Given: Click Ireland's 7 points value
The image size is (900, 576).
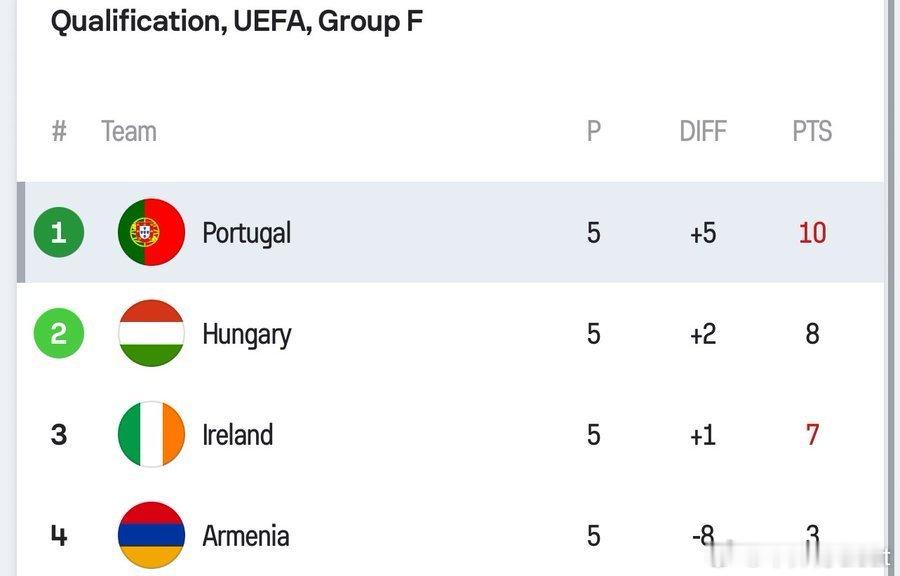Looking at the screenshot, I should 812,435.
